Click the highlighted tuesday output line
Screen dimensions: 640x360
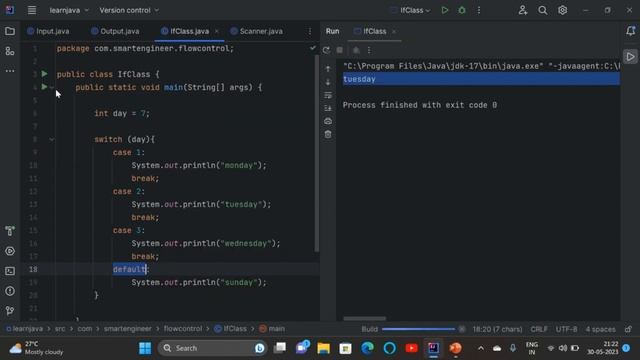[x=481, y=79]
